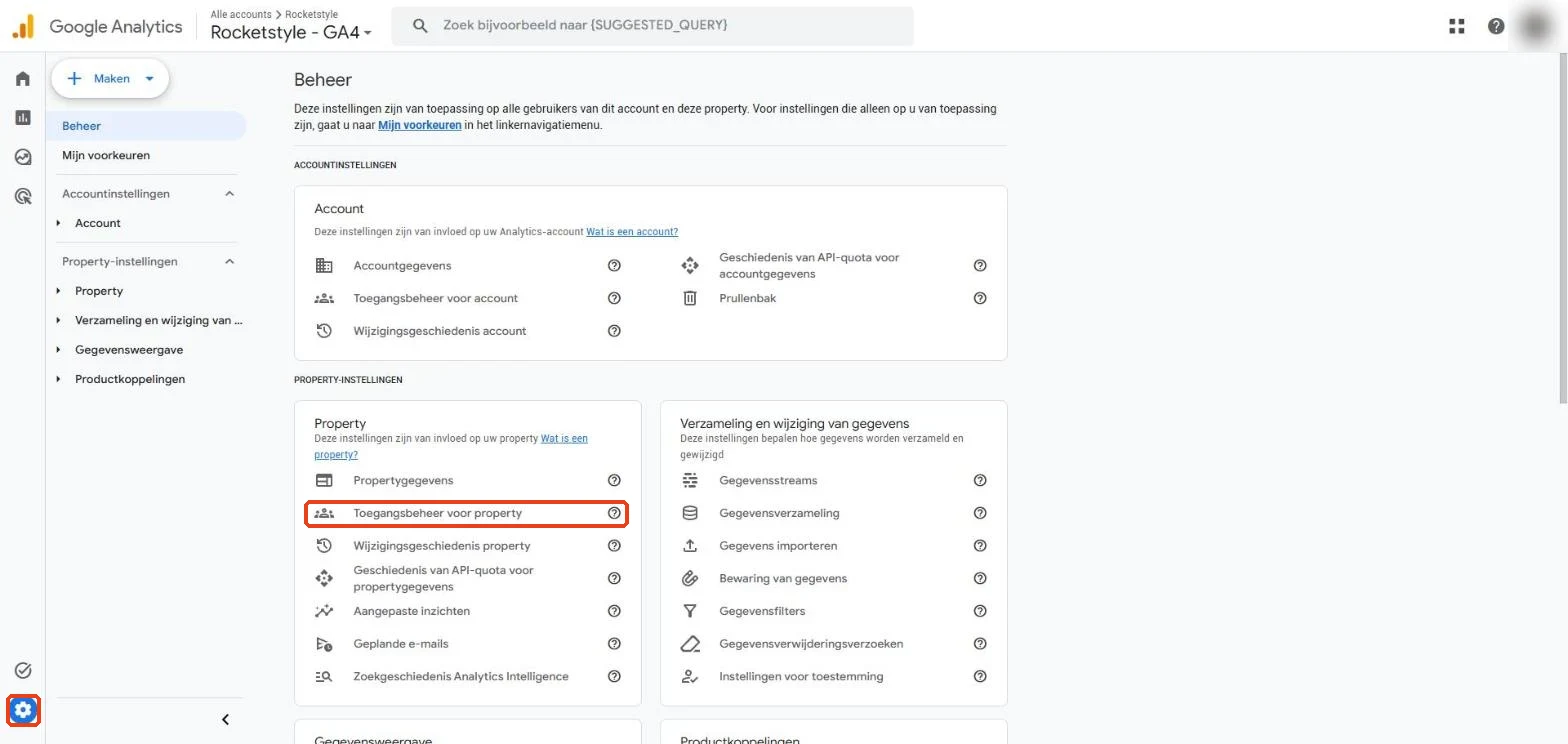Open Toegangsbeheer voor property
Image resolution: width=1568 pixels, height=744 pixels.
[466, 513]
